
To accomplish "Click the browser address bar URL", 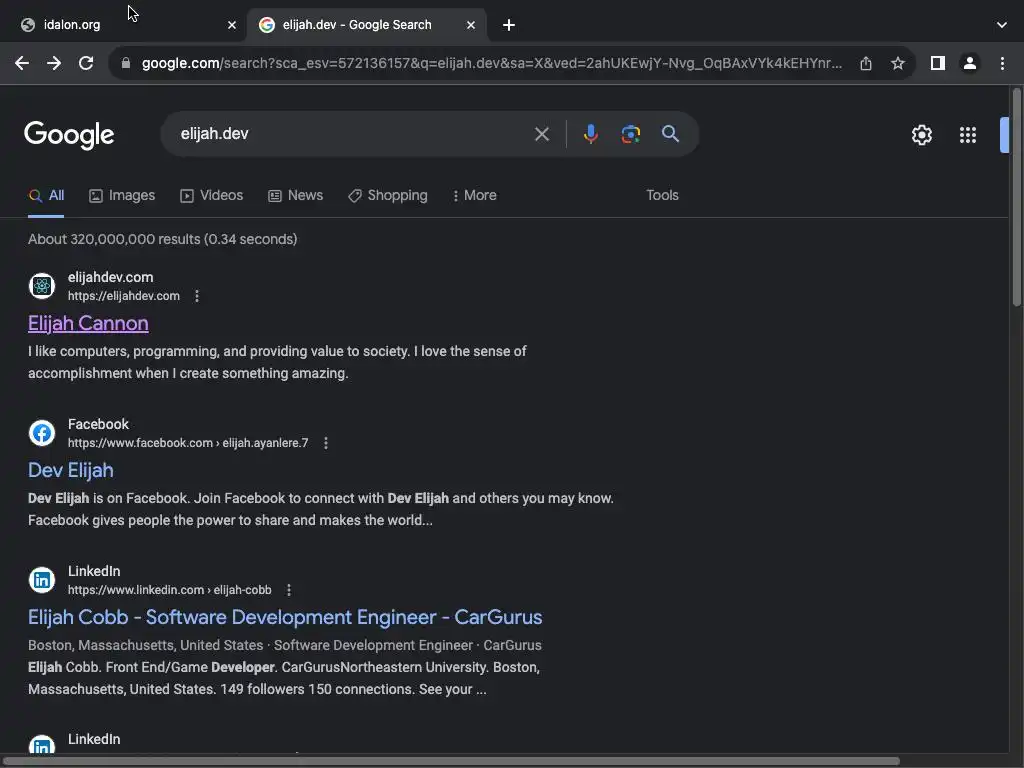I will 491,63.
